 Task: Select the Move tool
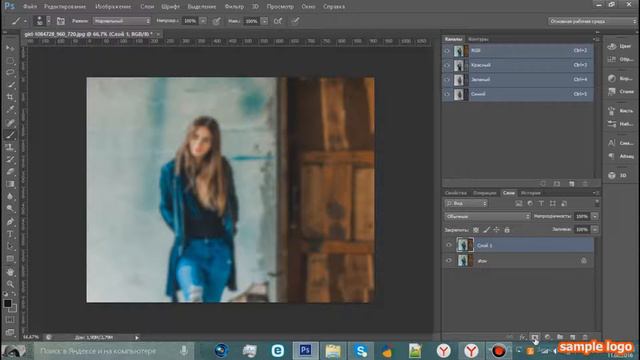pyautogui.click(x=10, y=48)
